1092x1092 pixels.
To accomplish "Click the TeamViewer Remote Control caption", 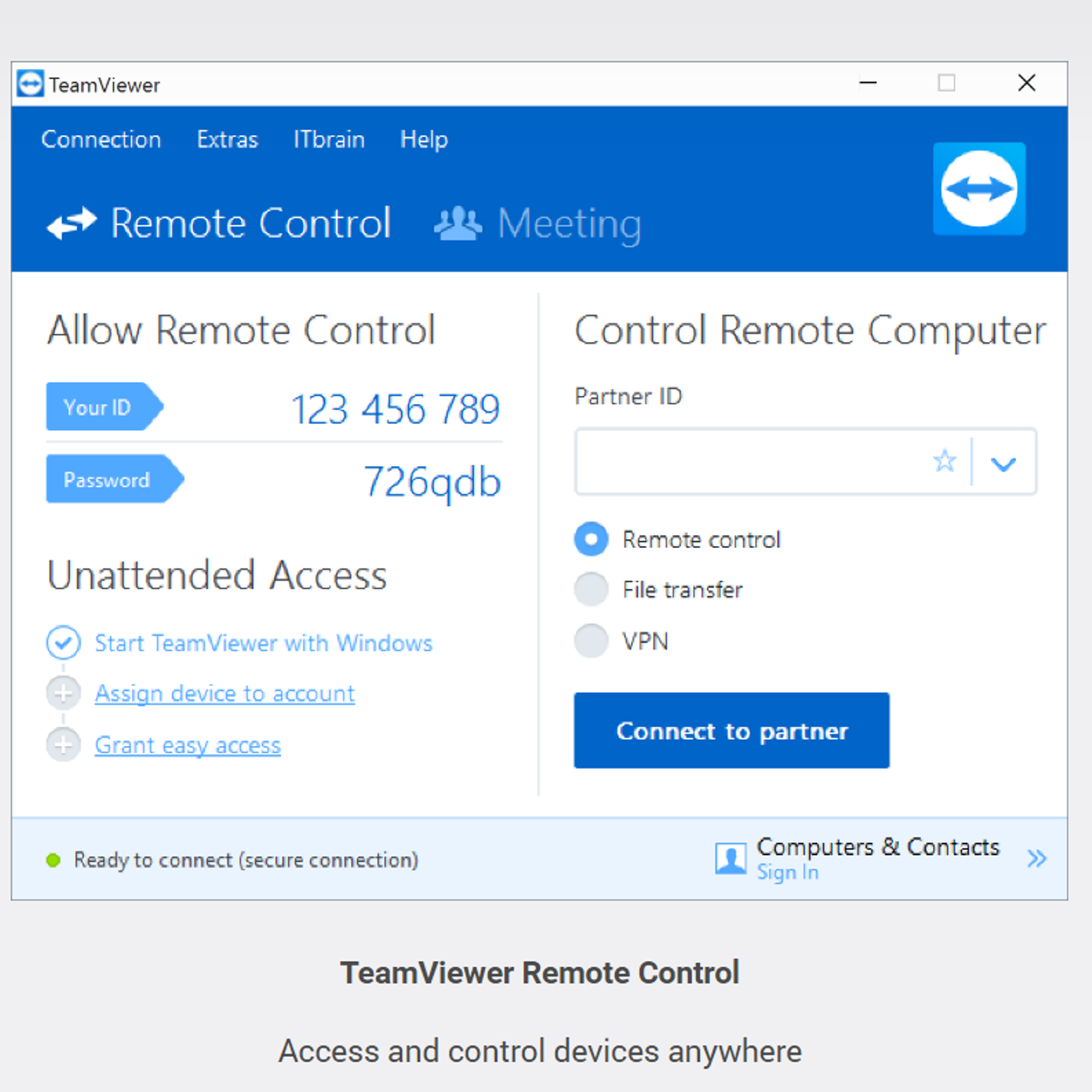I will pyautogui.click(x=540, y=973).
